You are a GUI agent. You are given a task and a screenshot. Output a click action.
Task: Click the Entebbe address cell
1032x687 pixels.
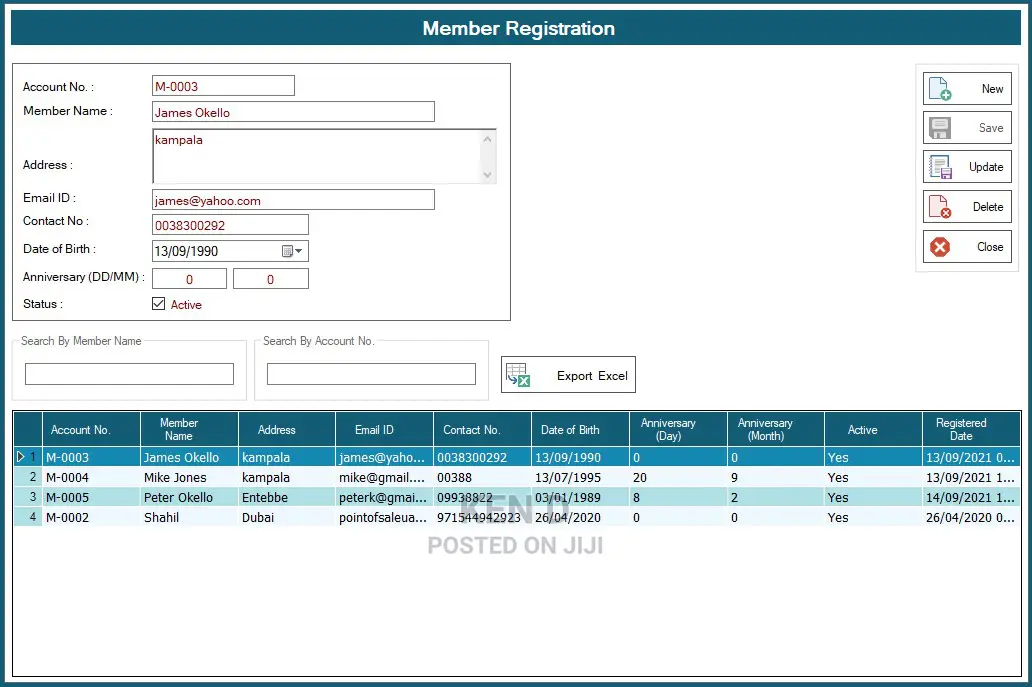(287, 497)
